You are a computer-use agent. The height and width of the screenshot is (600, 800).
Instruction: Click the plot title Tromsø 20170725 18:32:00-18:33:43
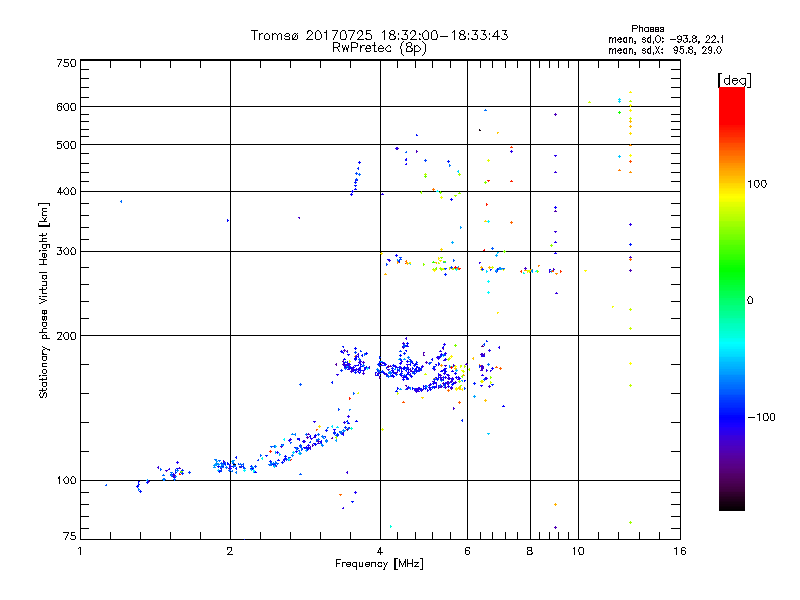coord(379,35)
